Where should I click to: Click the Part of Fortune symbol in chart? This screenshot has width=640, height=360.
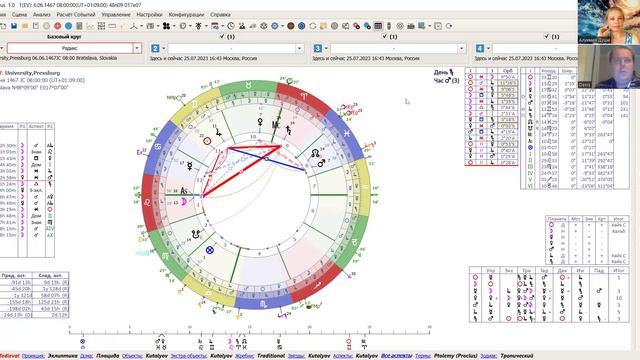click(x=210, y=250)
